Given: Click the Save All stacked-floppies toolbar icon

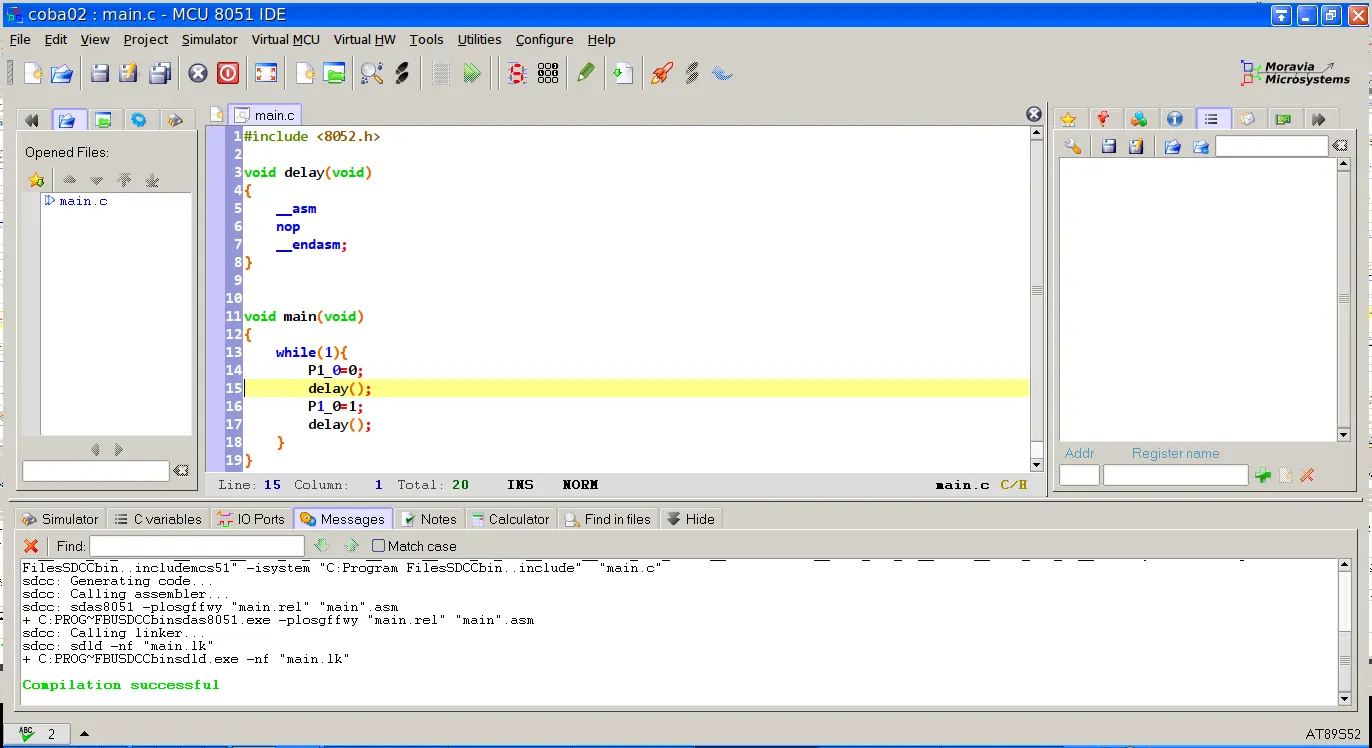Looking at the screenshot, I should tap(160, 73).
